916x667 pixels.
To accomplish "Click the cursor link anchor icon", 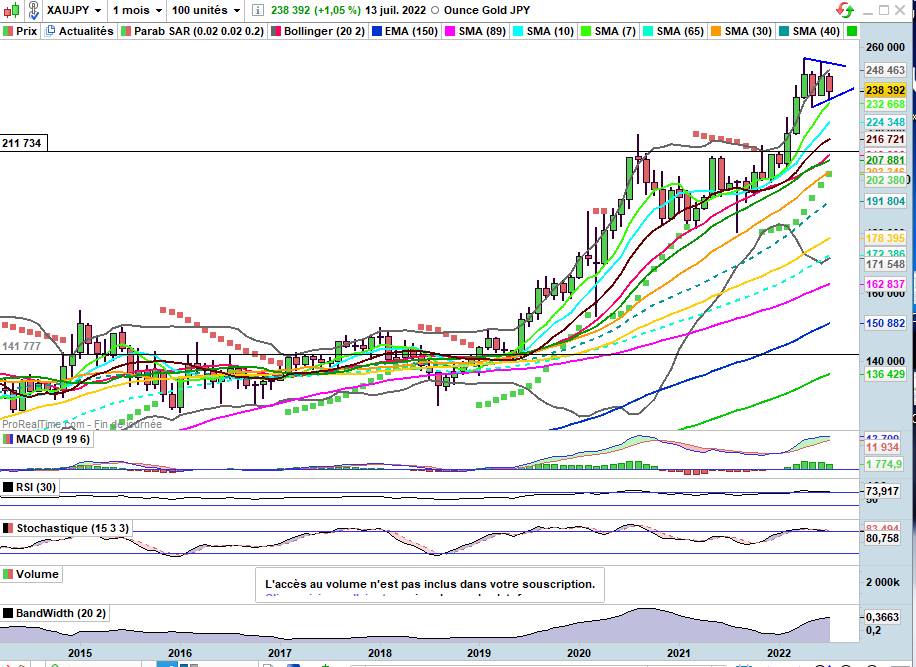I will pyautogui.click(x=33, y=10).
